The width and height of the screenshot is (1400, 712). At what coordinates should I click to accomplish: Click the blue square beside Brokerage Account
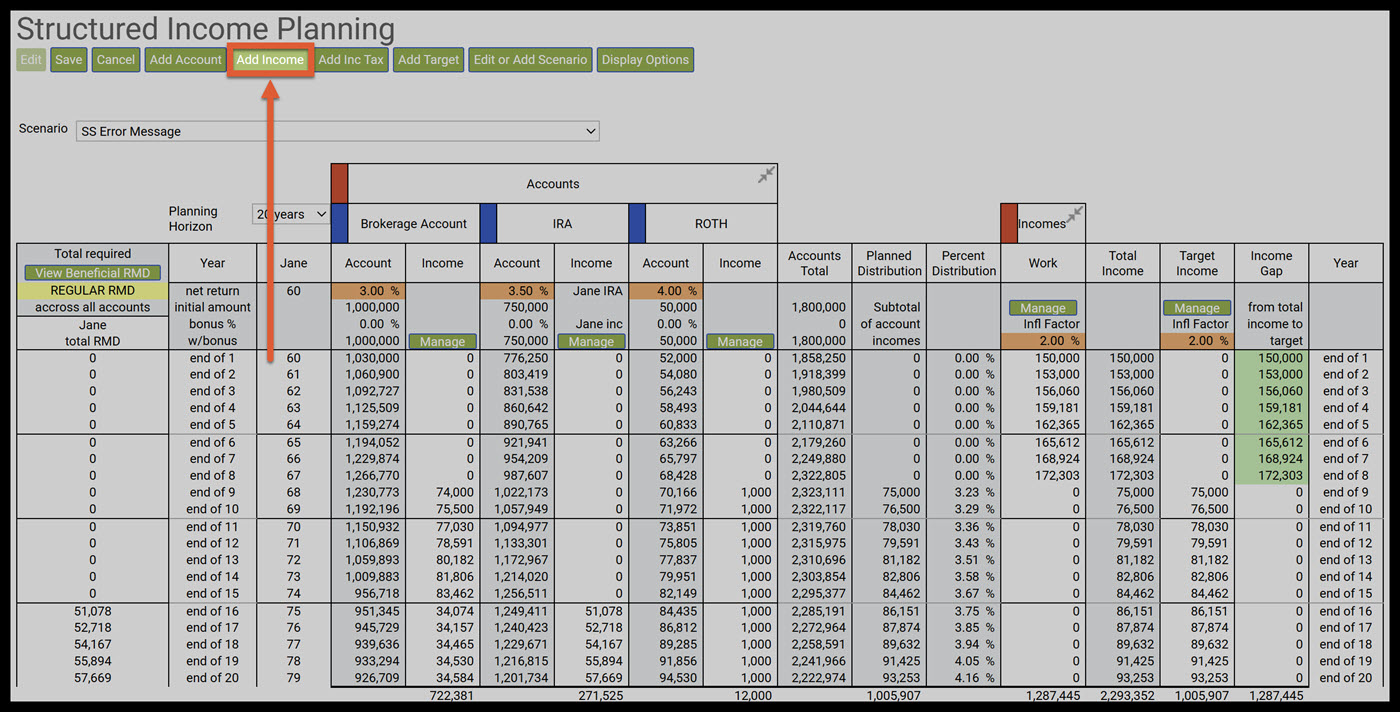(339, 223)
